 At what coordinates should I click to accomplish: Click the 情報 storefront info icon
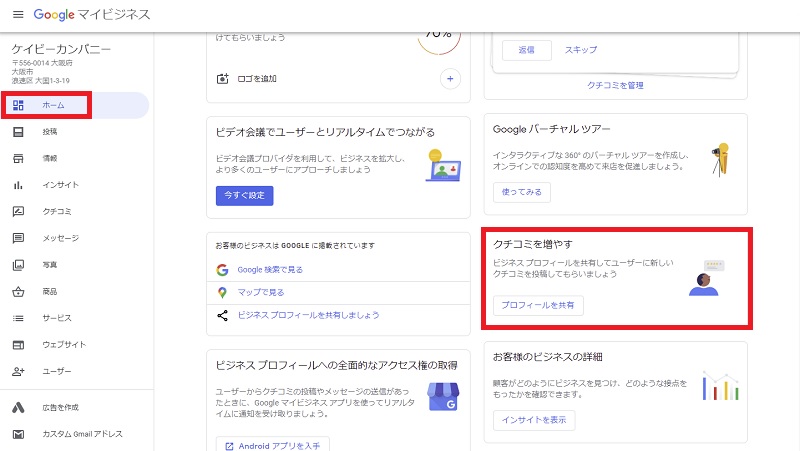(18, 158)
